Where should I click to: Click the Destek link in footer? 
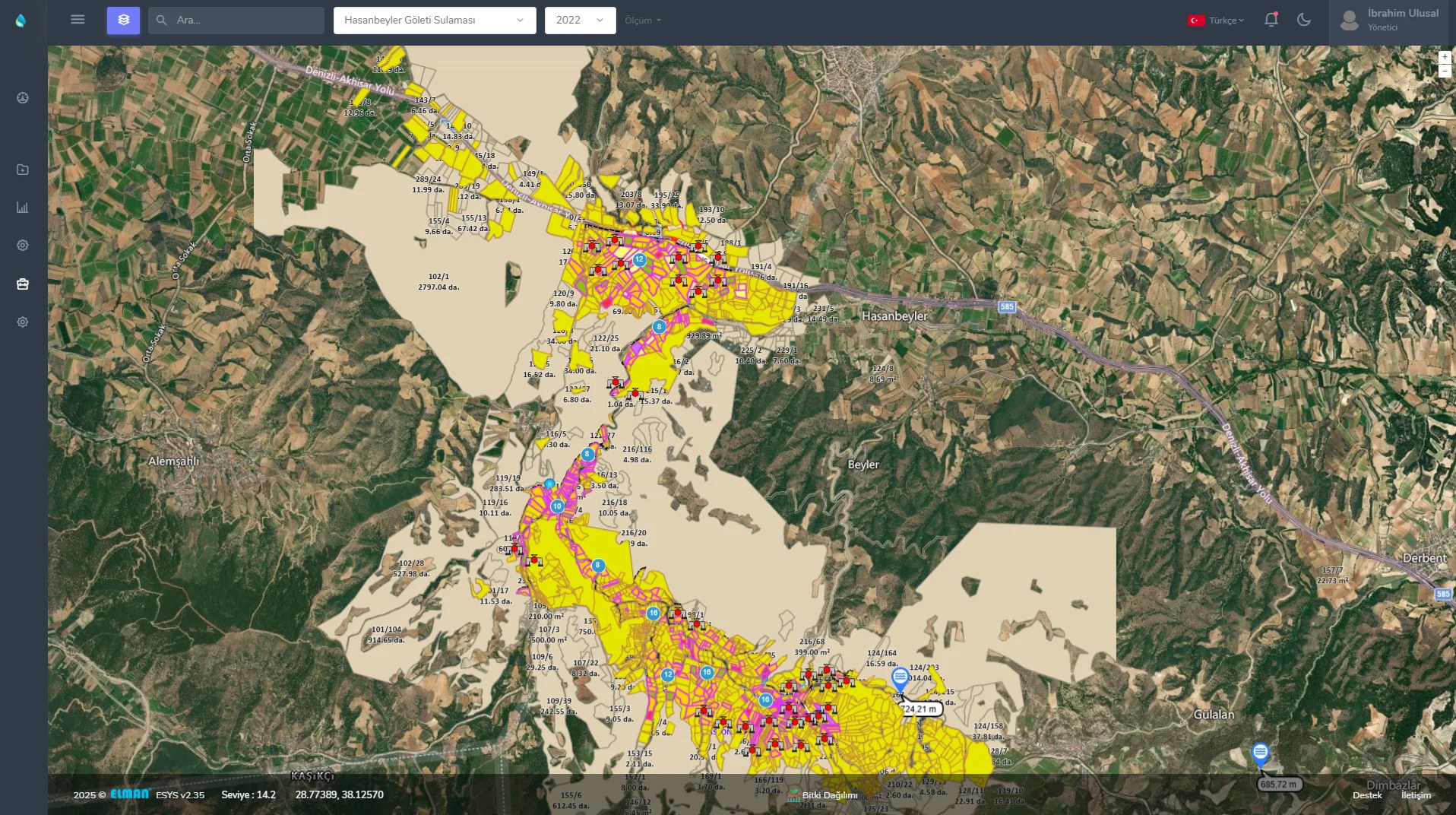click(1367, 795)
